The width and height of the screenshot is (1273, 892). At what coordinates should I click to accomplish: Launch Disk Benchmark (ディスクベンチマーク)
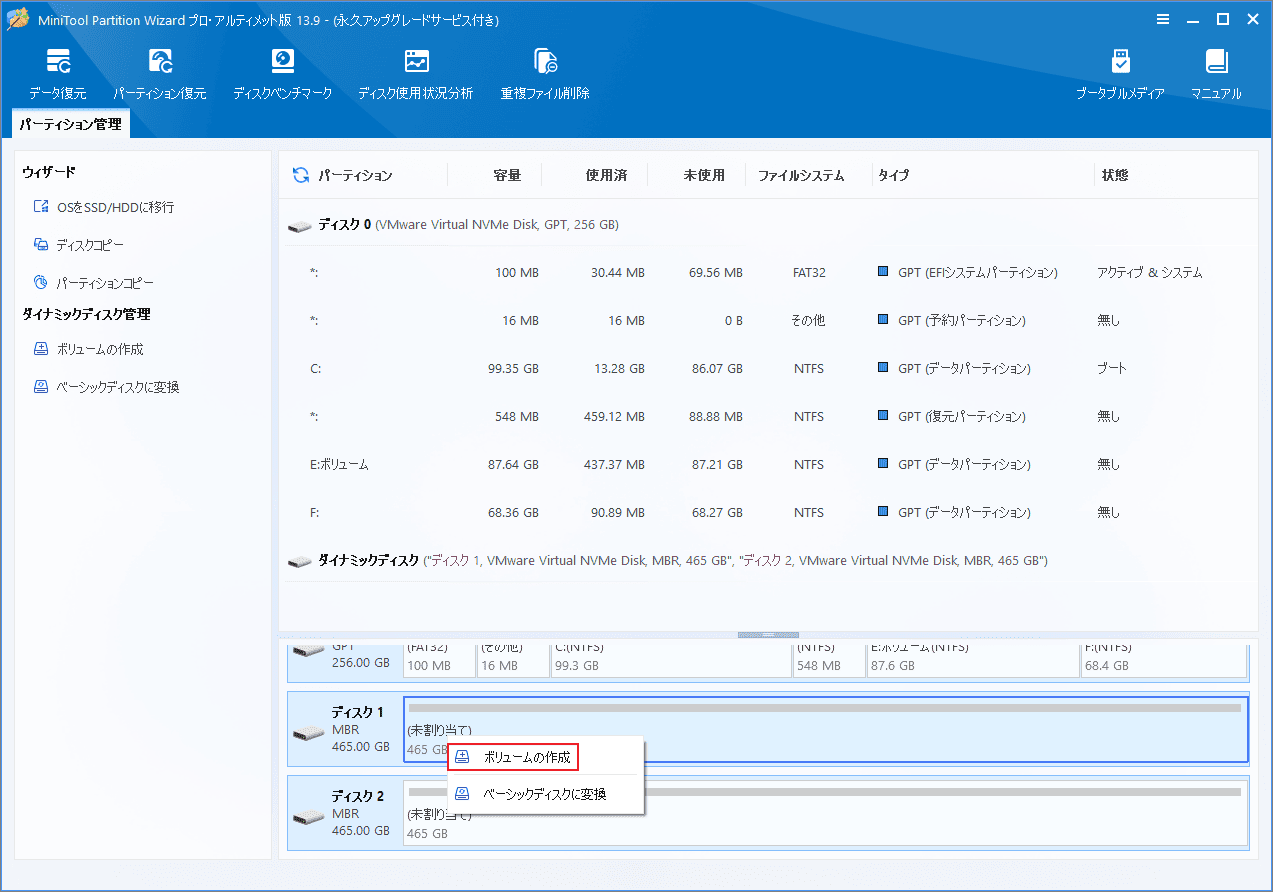tap(283, 74)
